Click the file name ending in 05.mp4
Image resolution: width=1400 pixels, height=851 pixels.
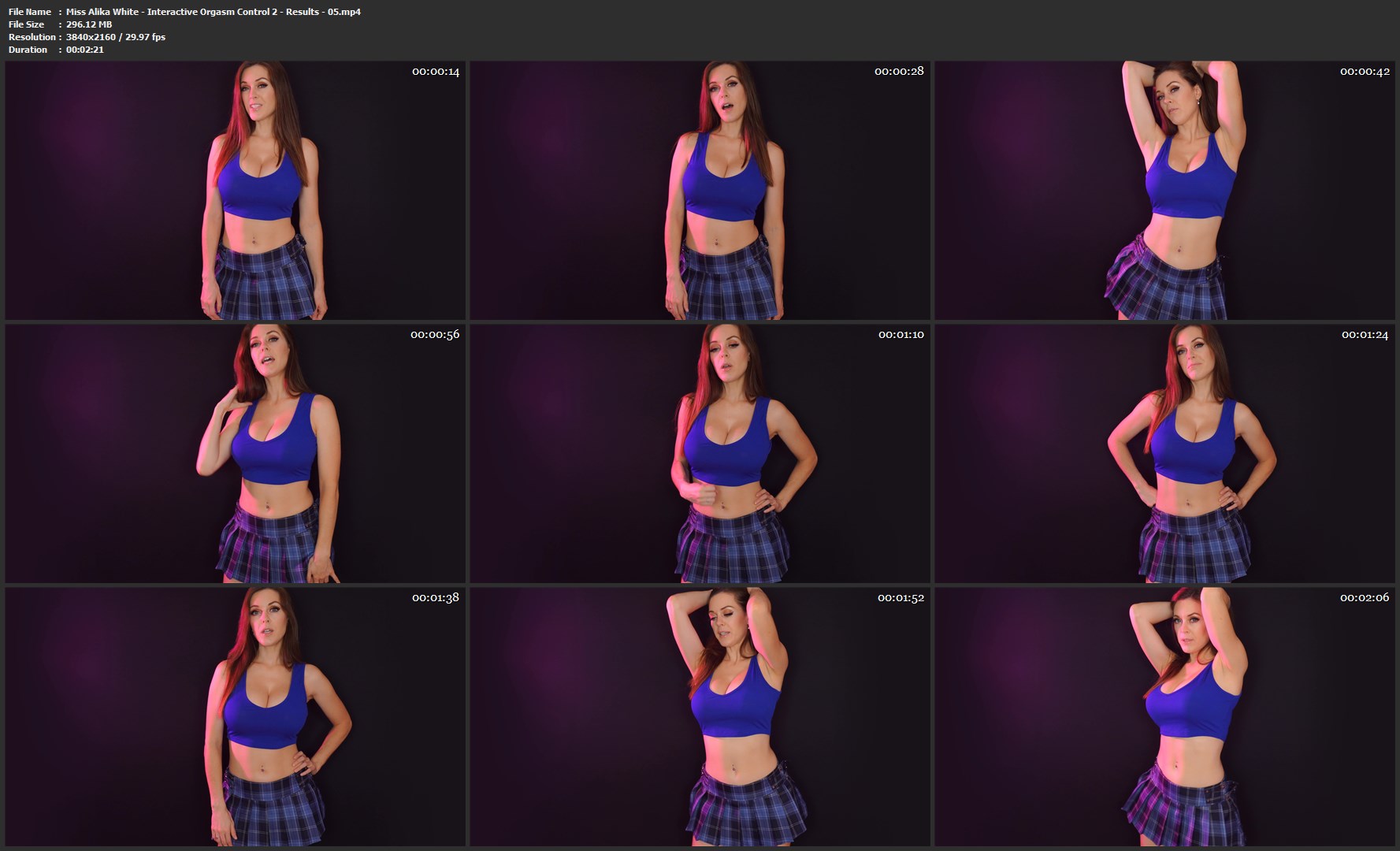tap(213, 12)
